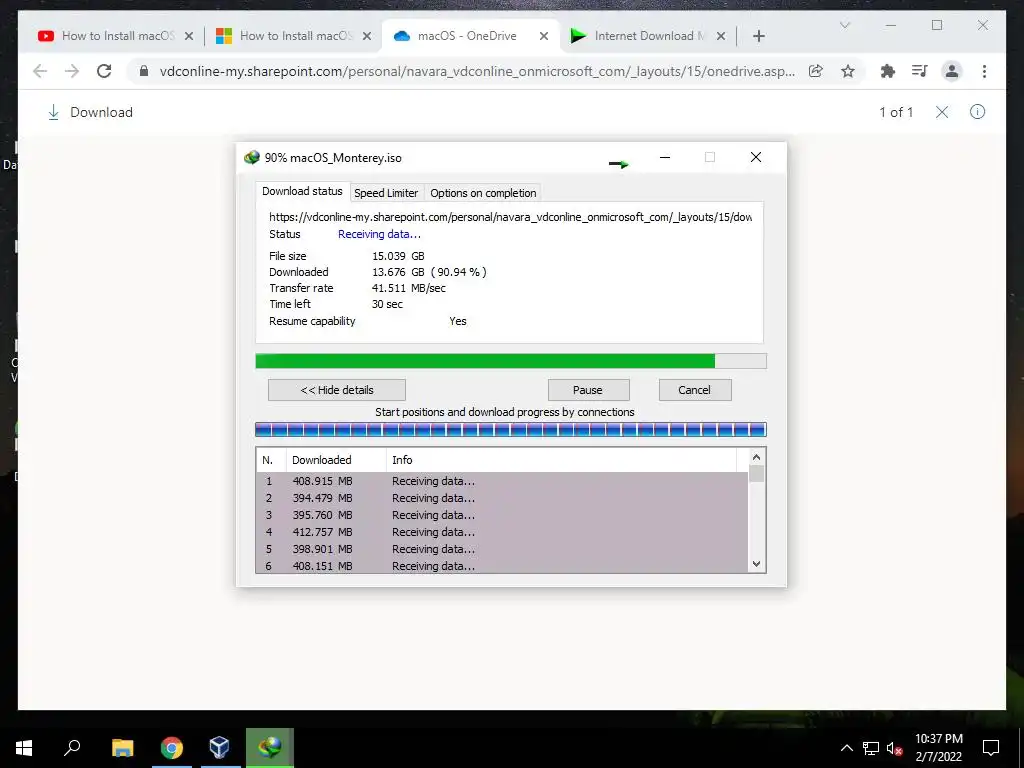Screen dimensions: 1024x768
Task: Select connection row 6 with 408.151 MB
Action: (x=502, y=566)
